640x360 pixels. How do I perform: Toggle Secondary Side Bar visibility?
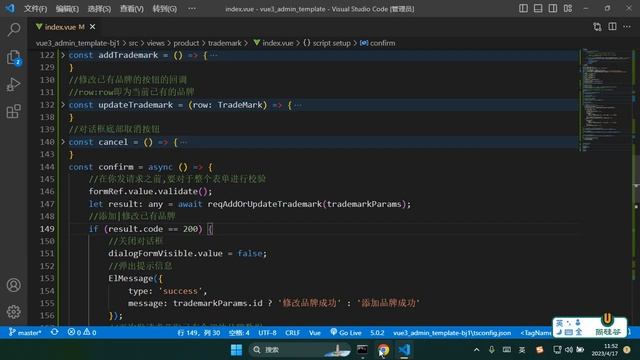pyautogui.click(x=553, y=8)
